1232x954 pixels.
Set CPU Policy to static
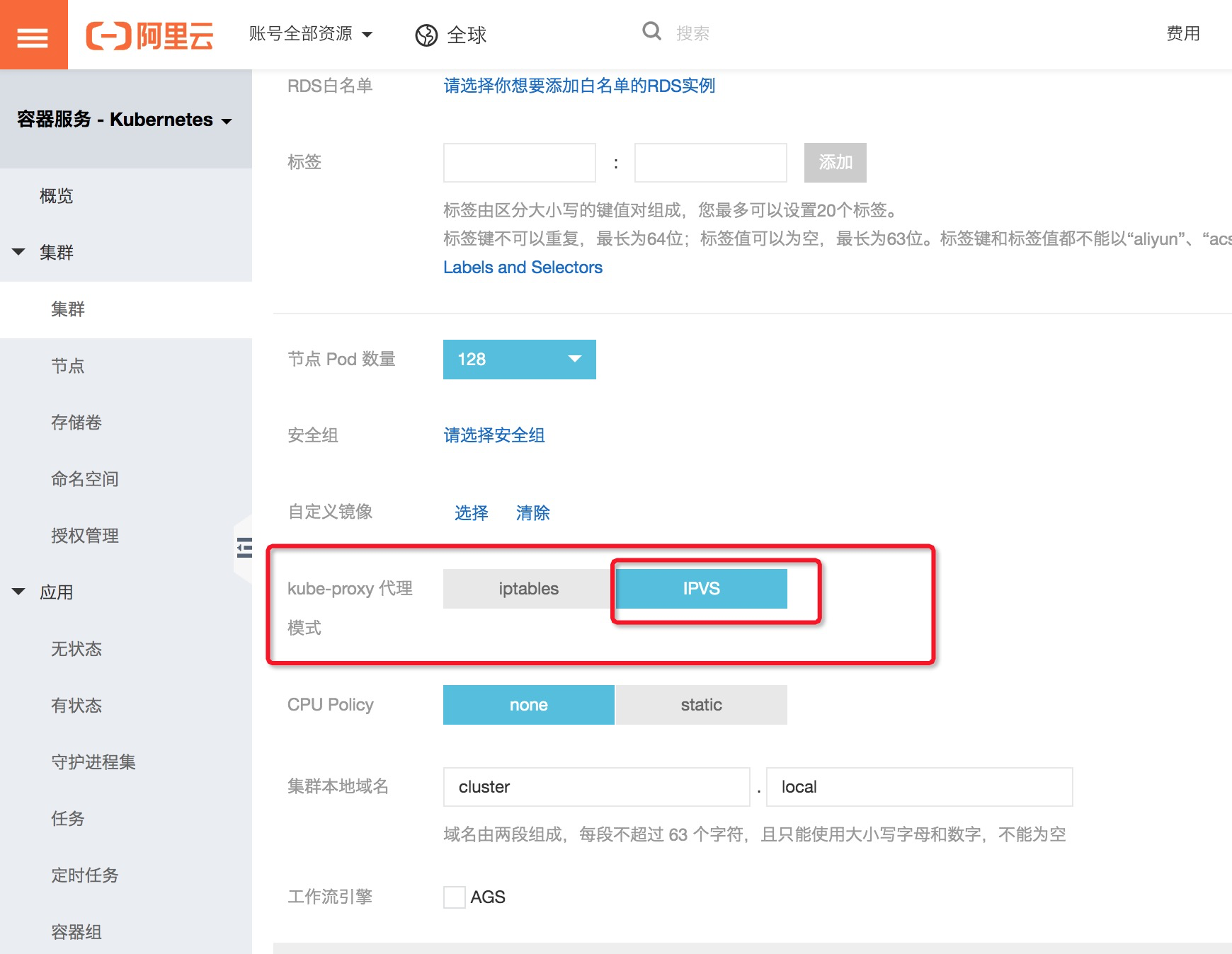coord(701,705)
